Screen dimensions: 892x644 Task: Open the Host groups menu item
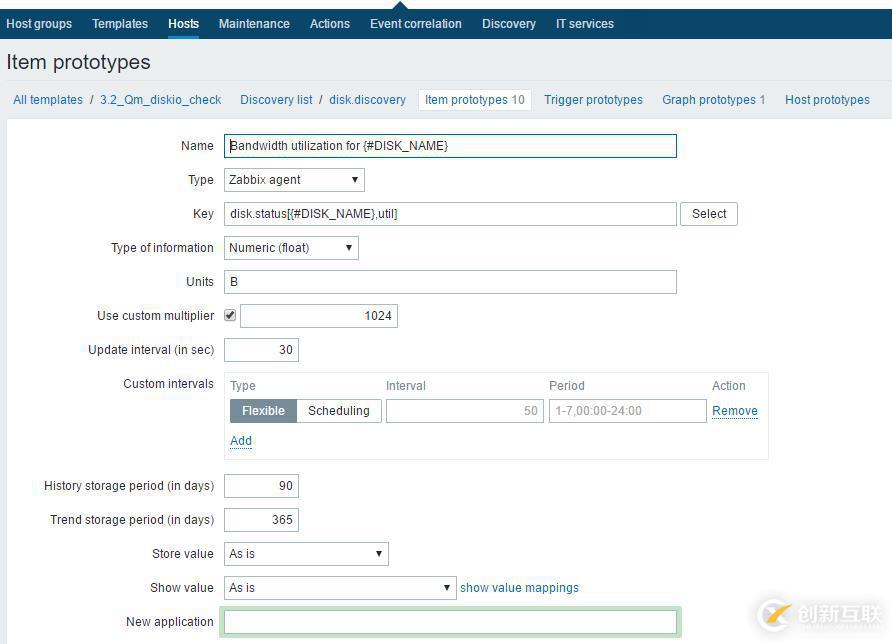39,24
